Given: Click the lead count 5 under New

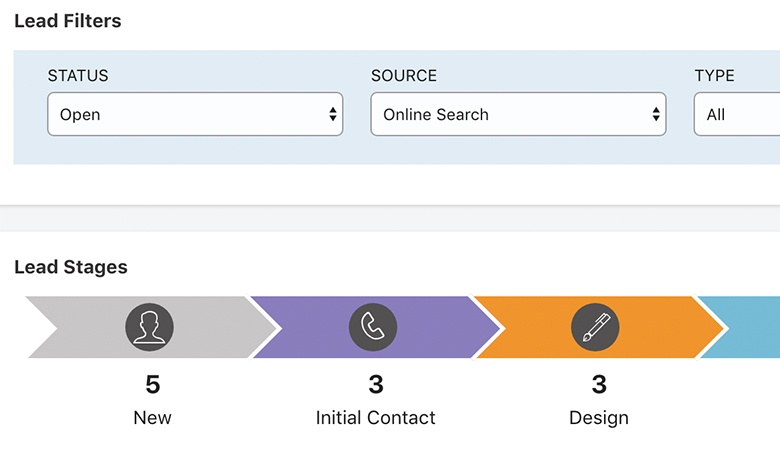Looking at the screenshot, I should (152, 385).
